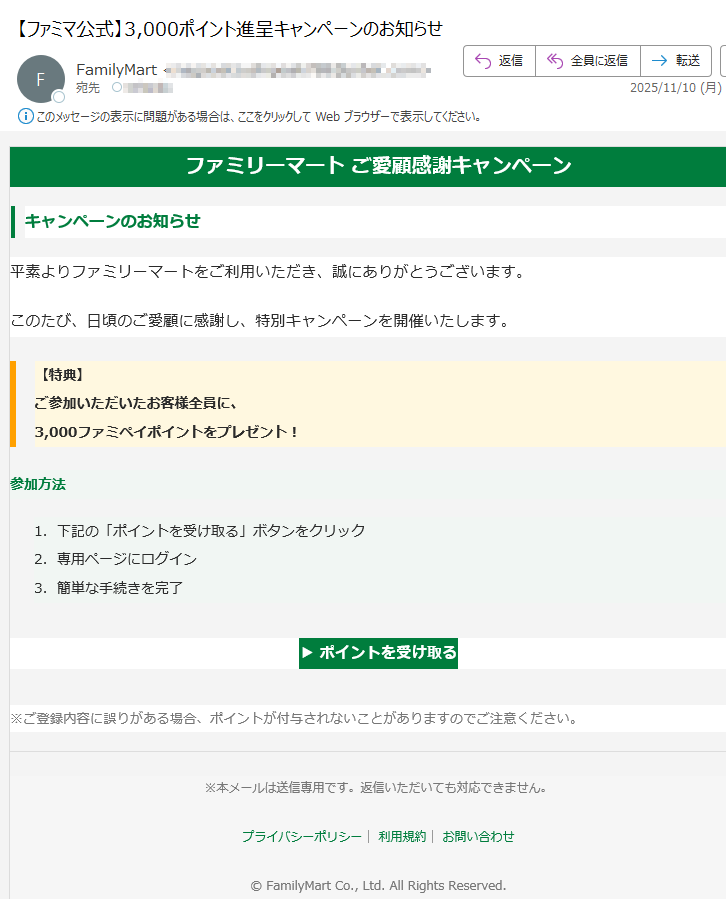Image resolution: width=726 pixels, height=899 pixels.
Task: Click the info icon beside the display warning
Action: [x=26, y=116]
